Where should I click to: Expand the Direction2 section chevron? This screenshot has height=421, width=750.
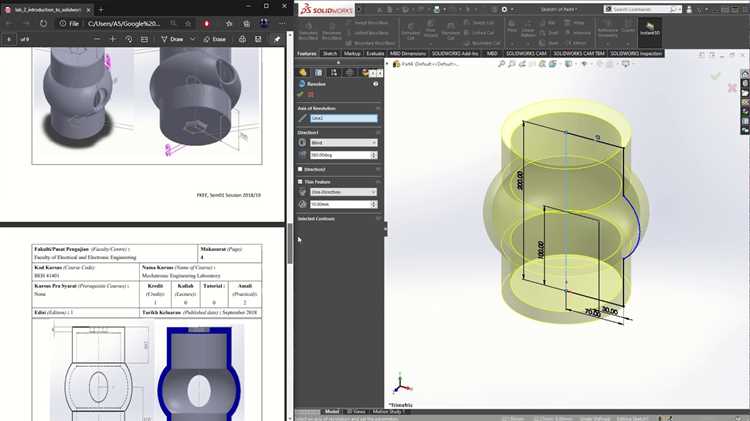click(378, 169)
